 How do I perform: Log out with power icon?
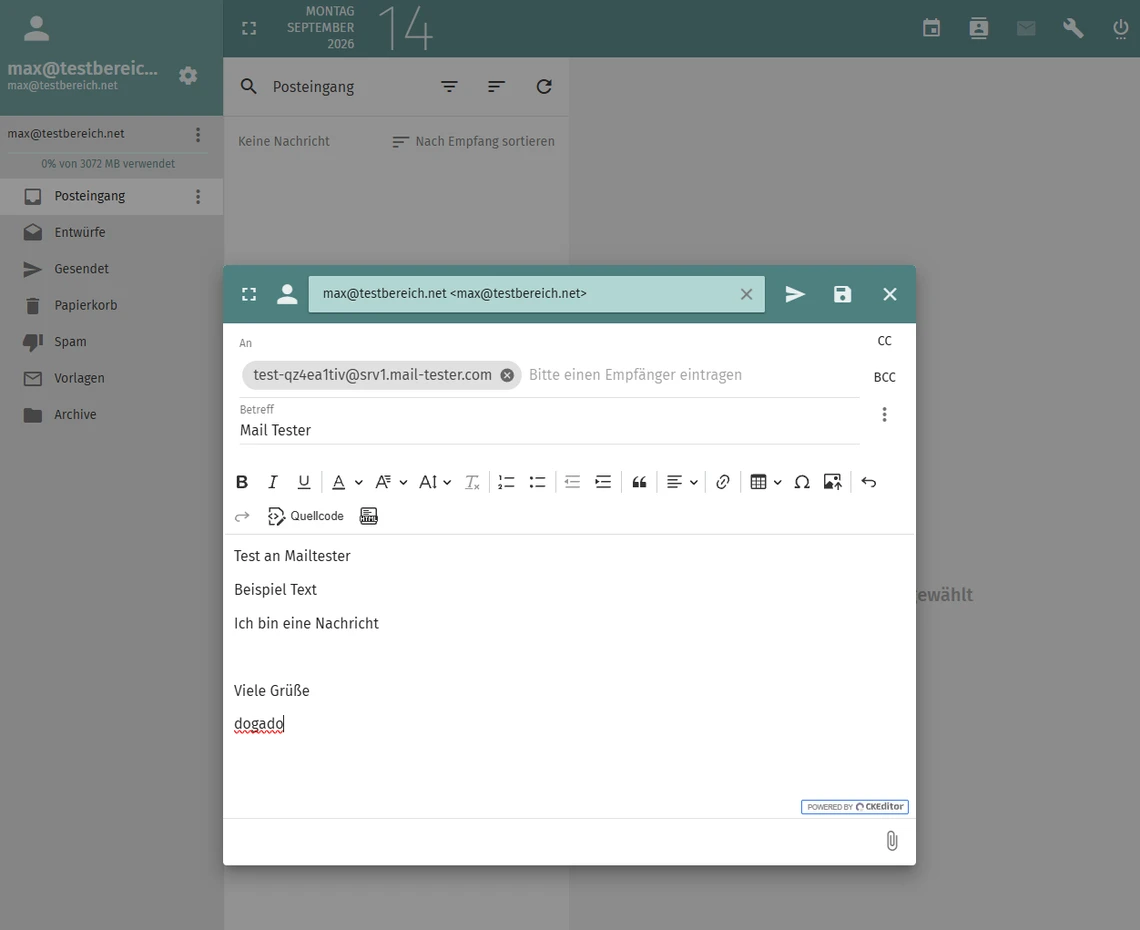click(1120, 28)
